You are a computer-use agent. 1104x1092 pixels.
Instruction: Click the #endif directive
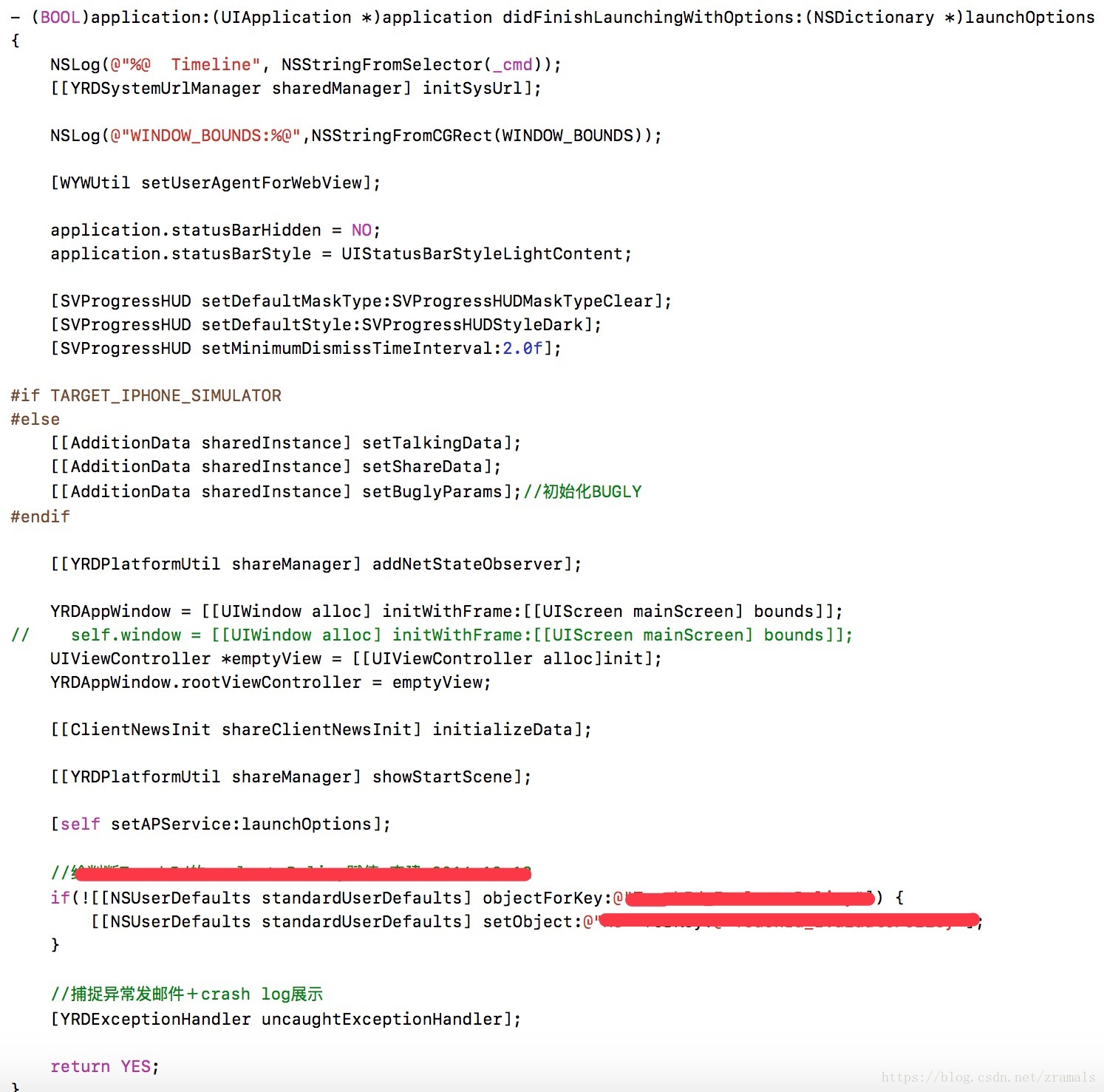point(40,516)
